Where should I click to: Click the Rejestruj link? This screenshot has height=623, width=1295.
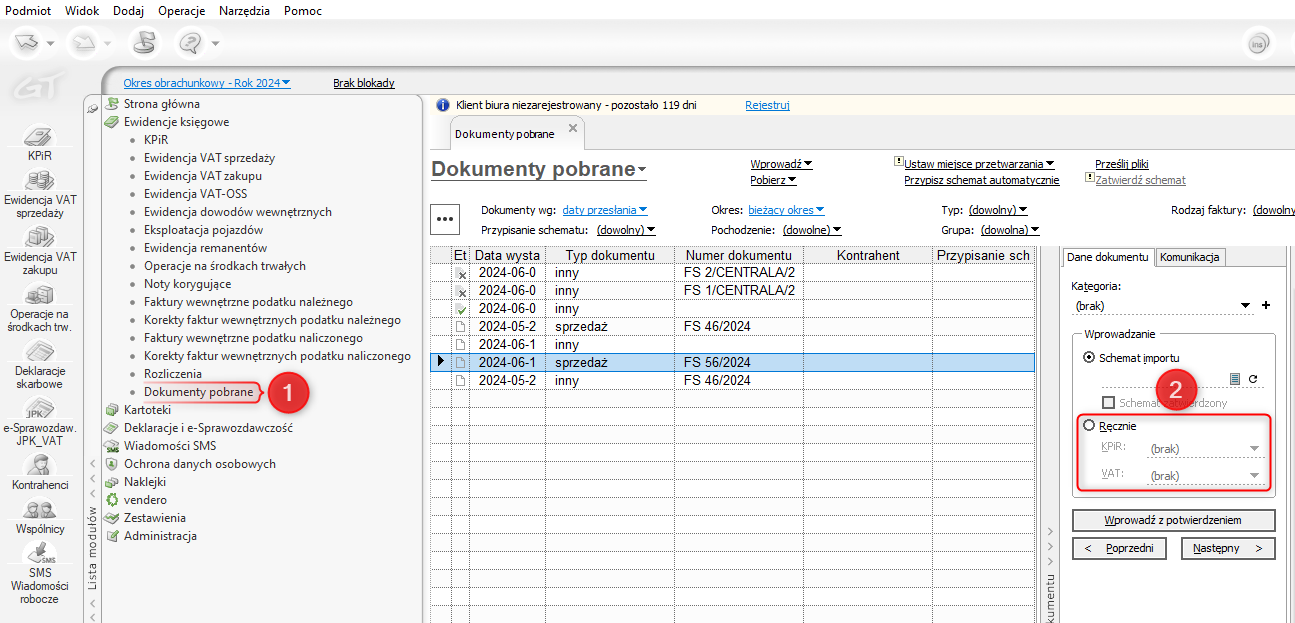pos(767,105)
